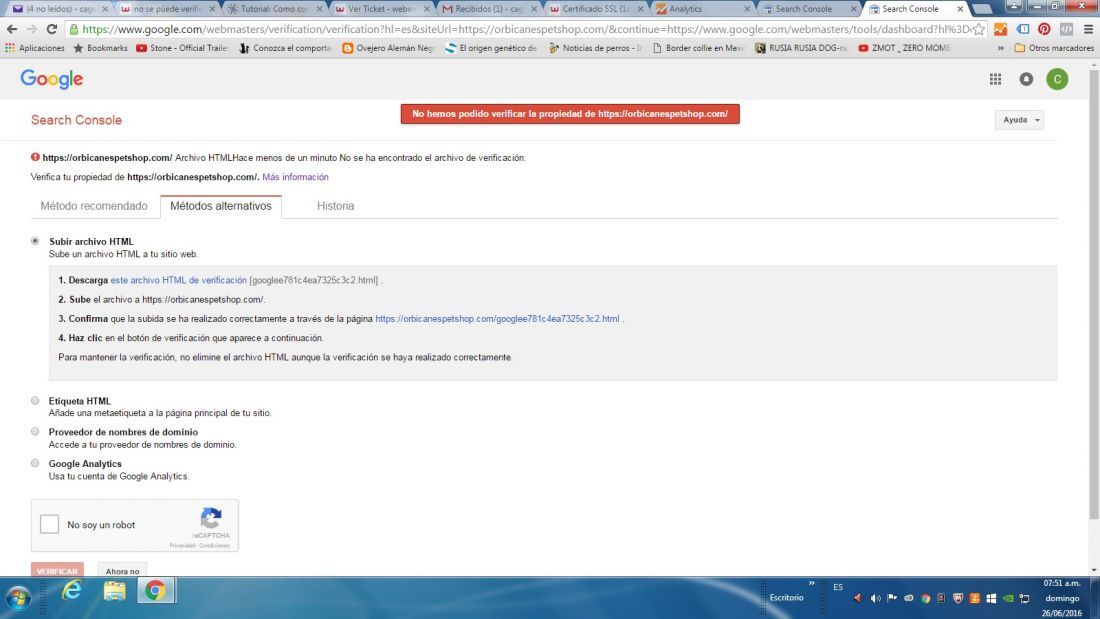Open reCAPTCHA Privacidad link
Image resolution: width=1100 pixels, height=619 pixels.
coord(182,545)
